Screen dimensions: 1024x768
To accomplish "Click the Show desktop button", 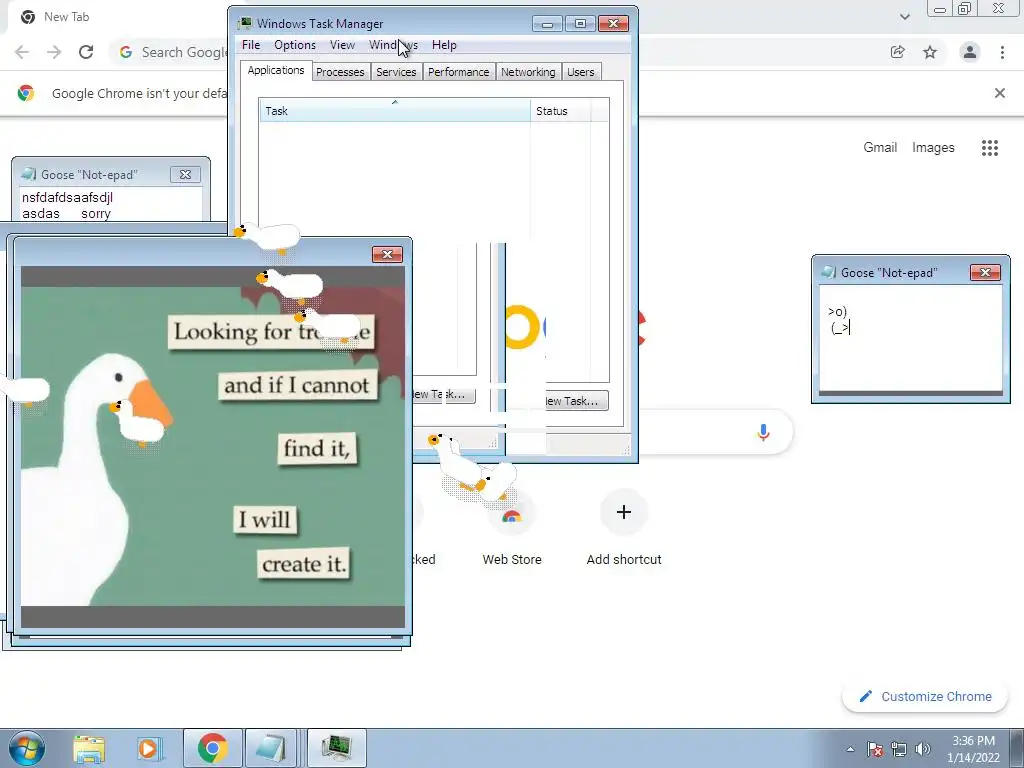I will [1017, 748].
